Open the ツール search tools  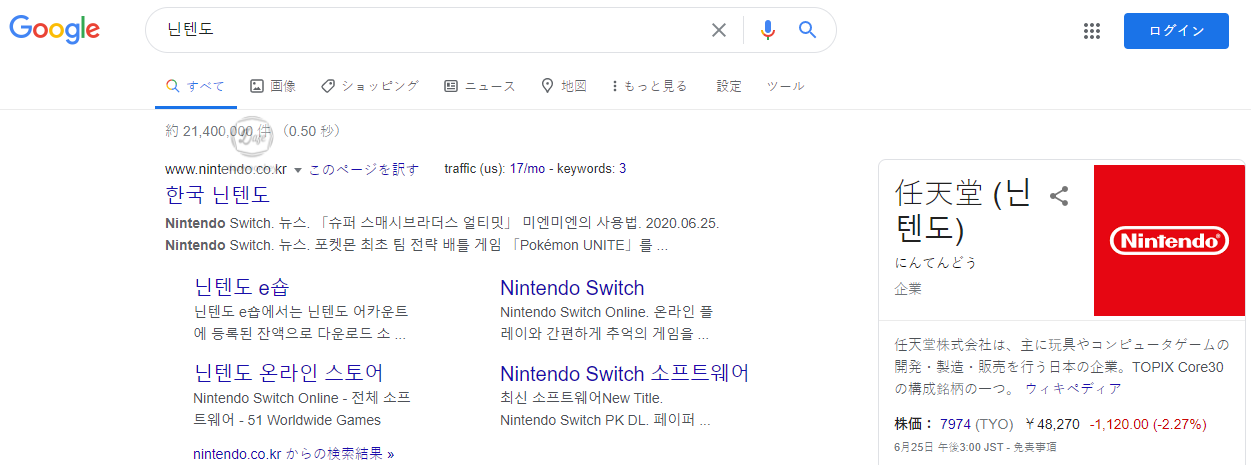pyautogui.click(x=785, y=86)
